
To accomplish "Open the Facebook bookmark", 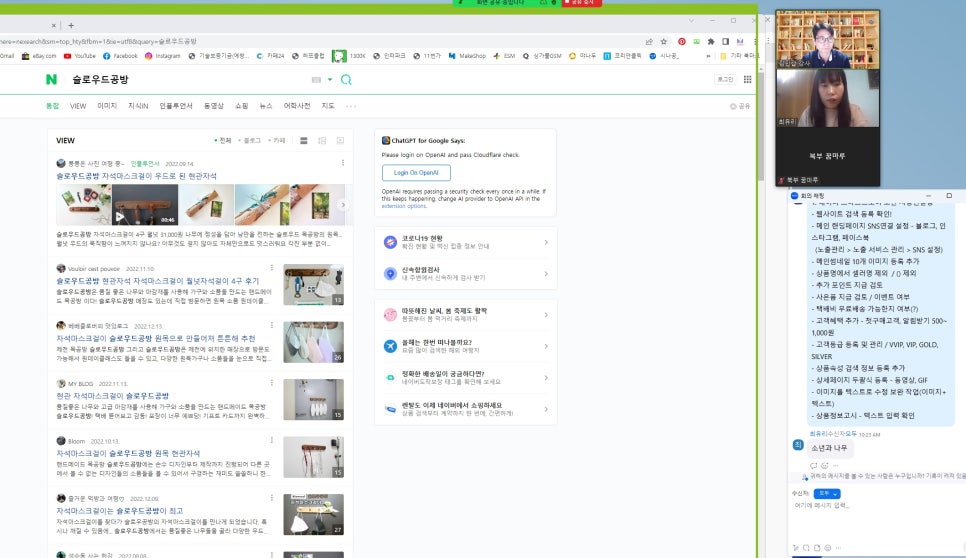I will (x=120, y=55).
